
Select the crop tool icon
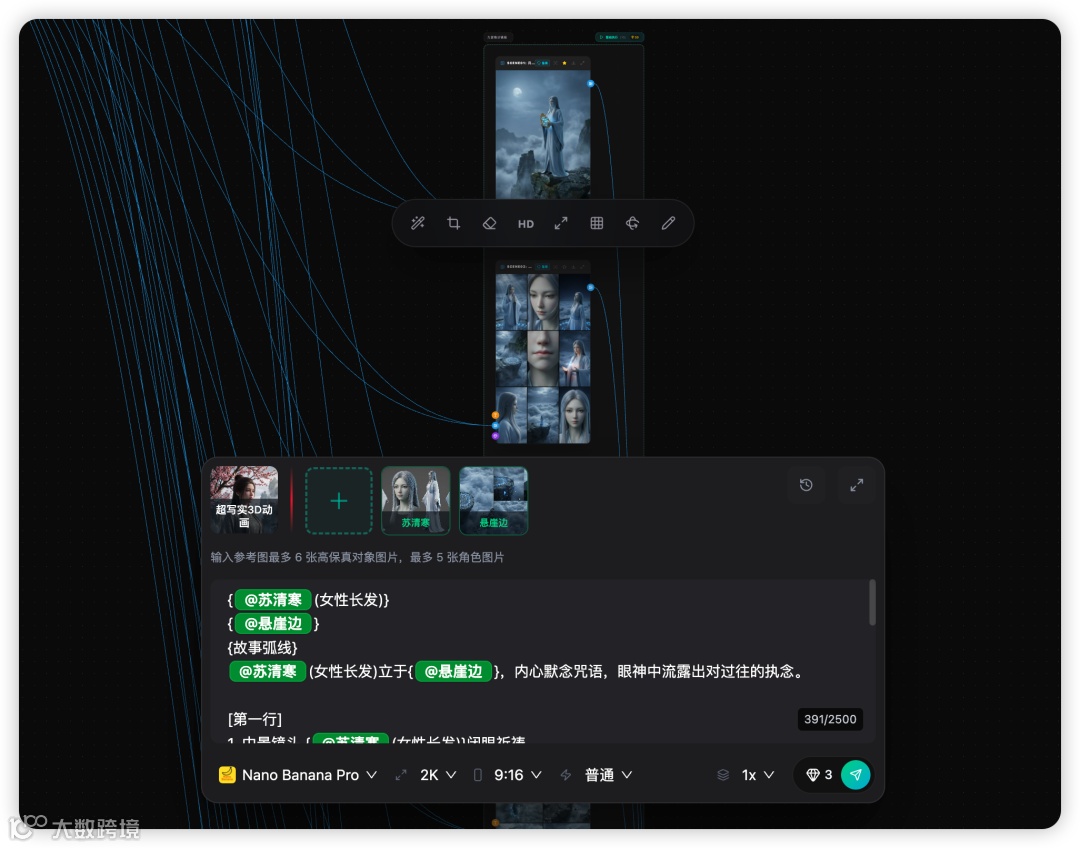[453, 223]
